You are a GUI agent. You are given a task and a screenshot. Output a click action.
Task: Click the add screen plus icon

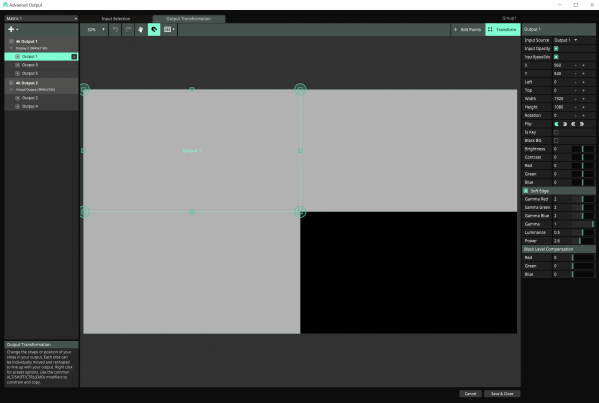[11, 29]
